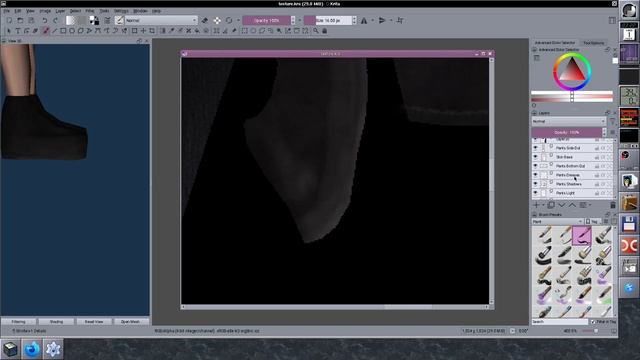Hide the Skin Base layer
This screenshot has height=360, width=640.
(535, 157)
